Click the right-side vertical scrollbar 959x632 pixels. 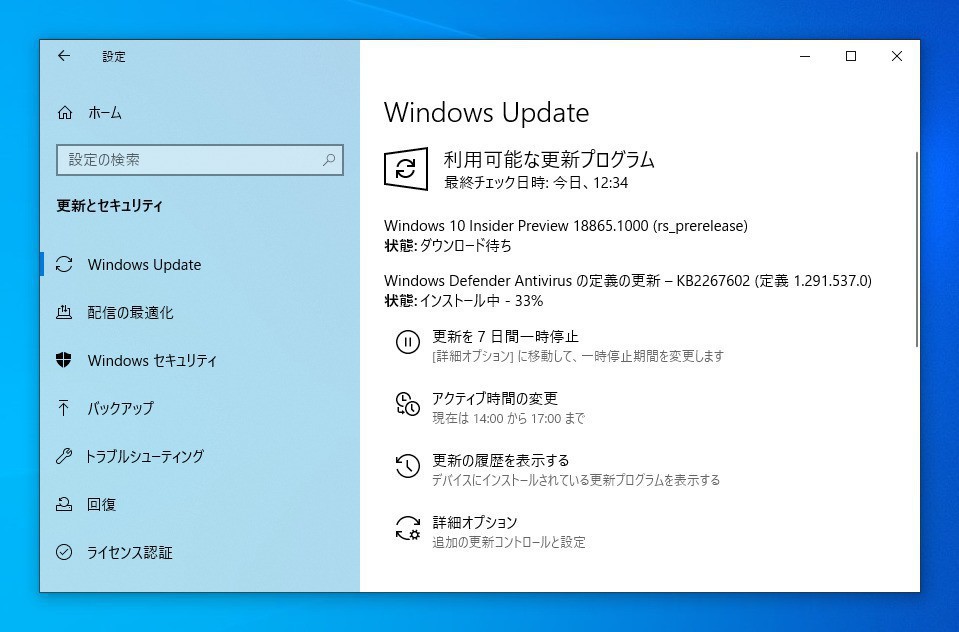[916, 250]
